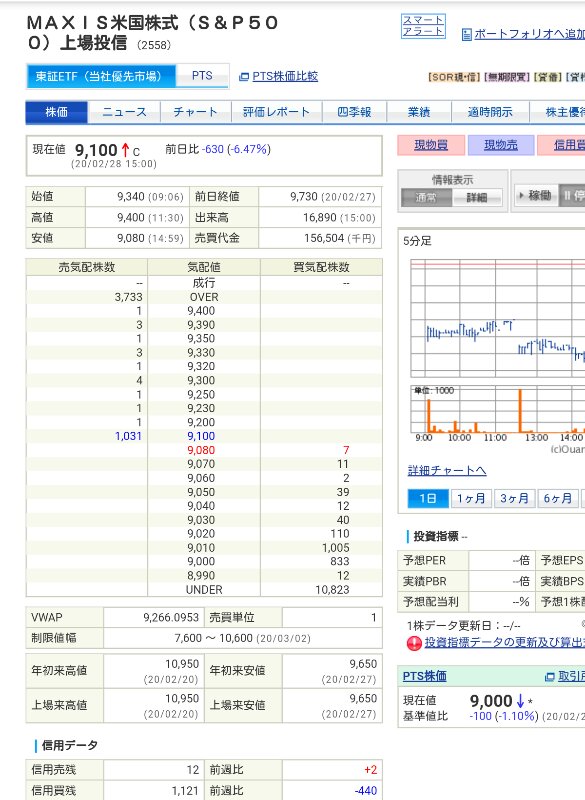
Task: Click the 1,005 buy quantity
Action: (x=336, y=547)
